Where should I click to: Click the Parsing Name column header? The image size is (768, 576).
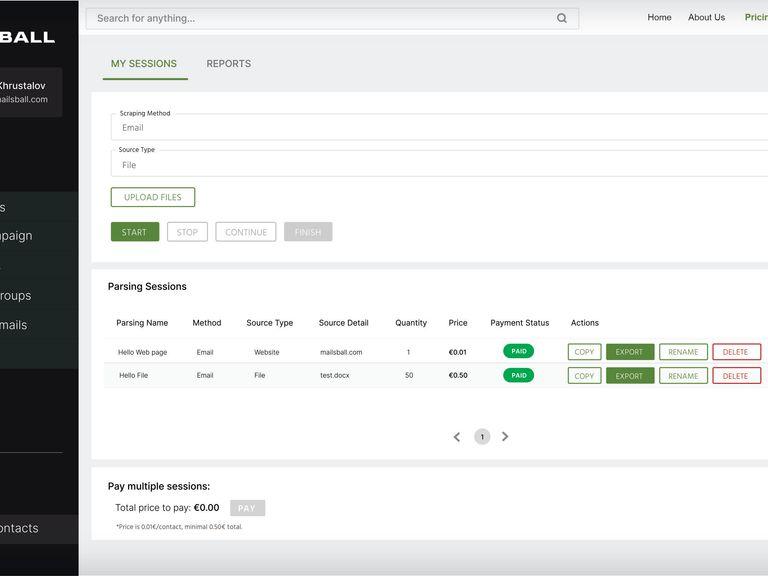point(142,323)
